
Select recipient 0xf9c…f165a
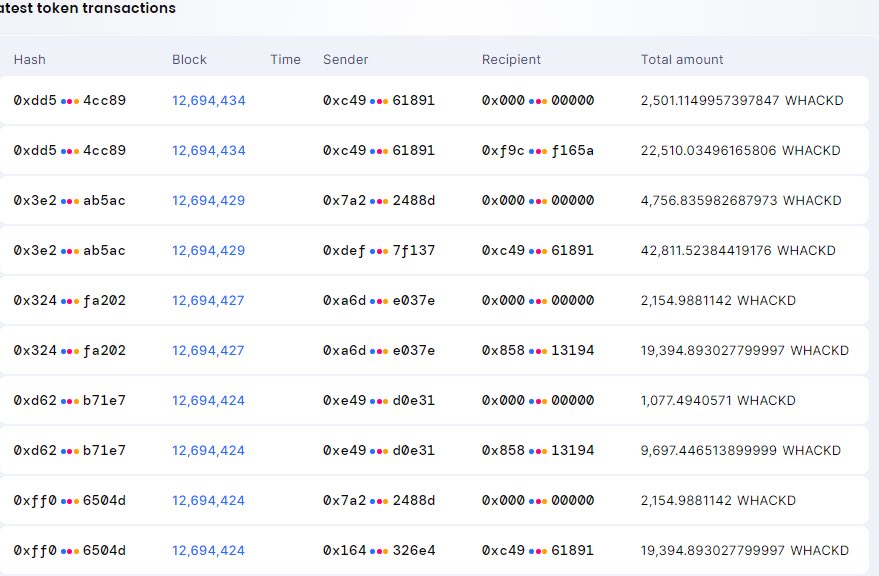point(538,150)
